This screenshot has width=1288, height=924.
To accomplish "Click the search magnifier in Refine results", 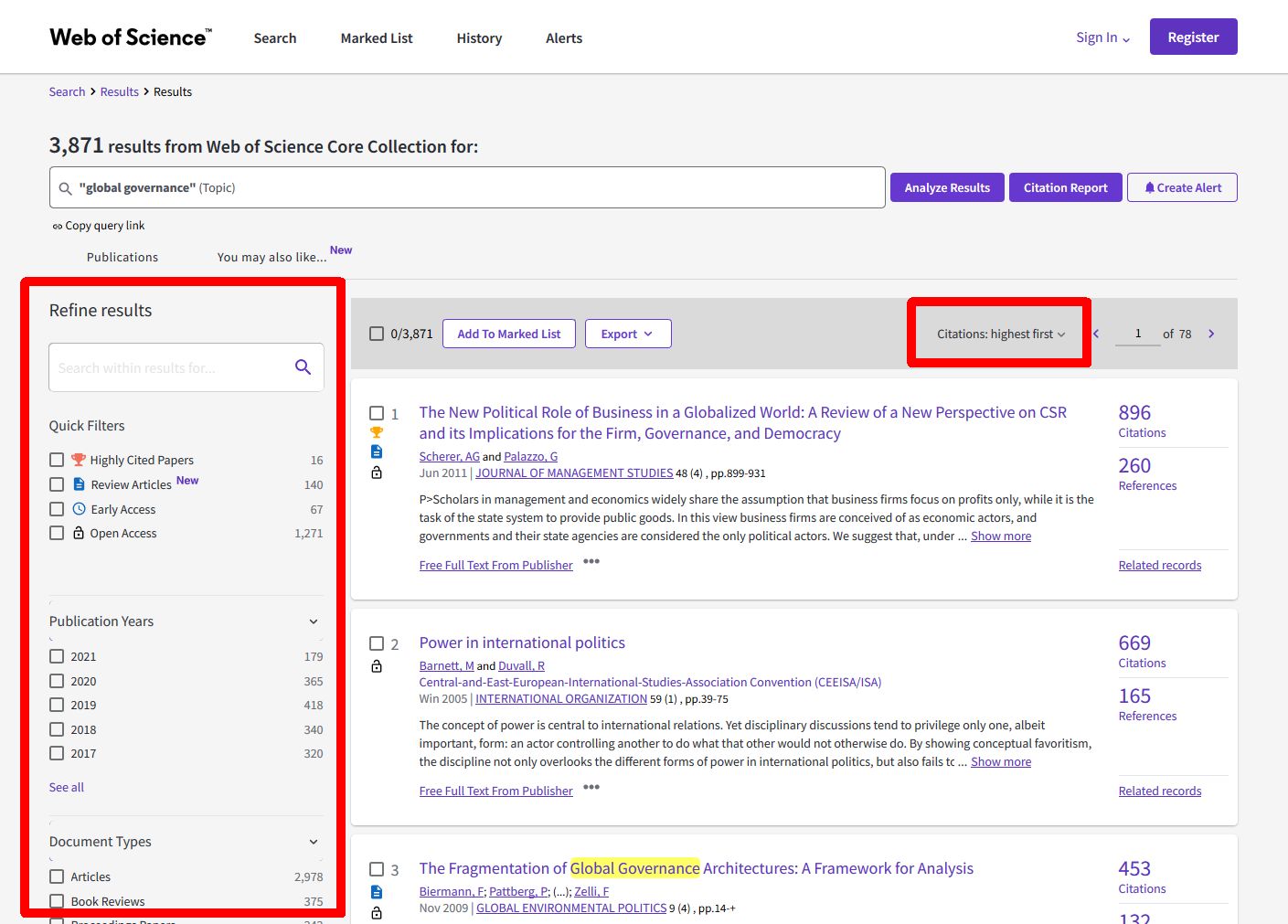I will (303, 367).
